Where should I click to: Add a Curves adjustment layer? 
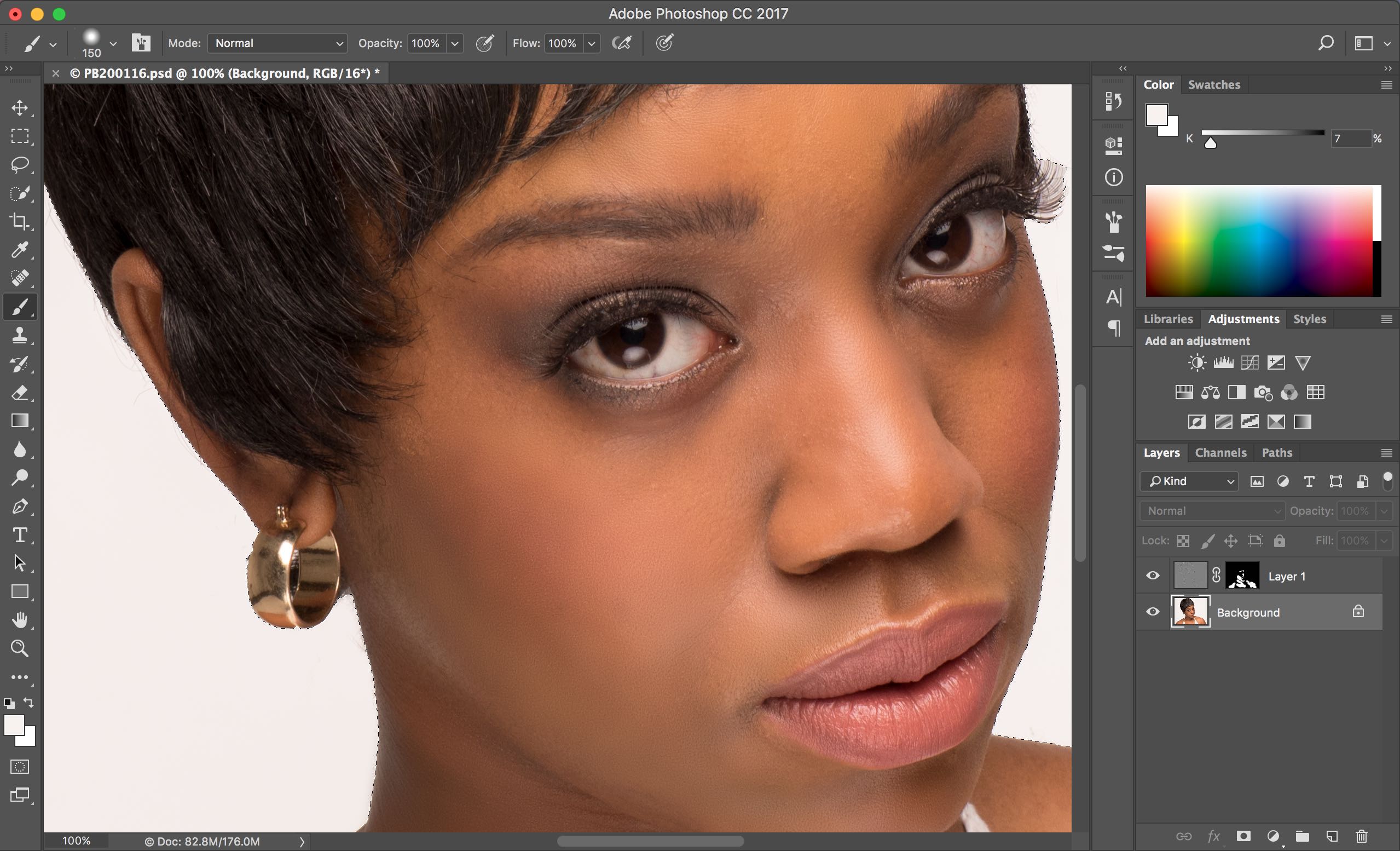(1249, 363)
